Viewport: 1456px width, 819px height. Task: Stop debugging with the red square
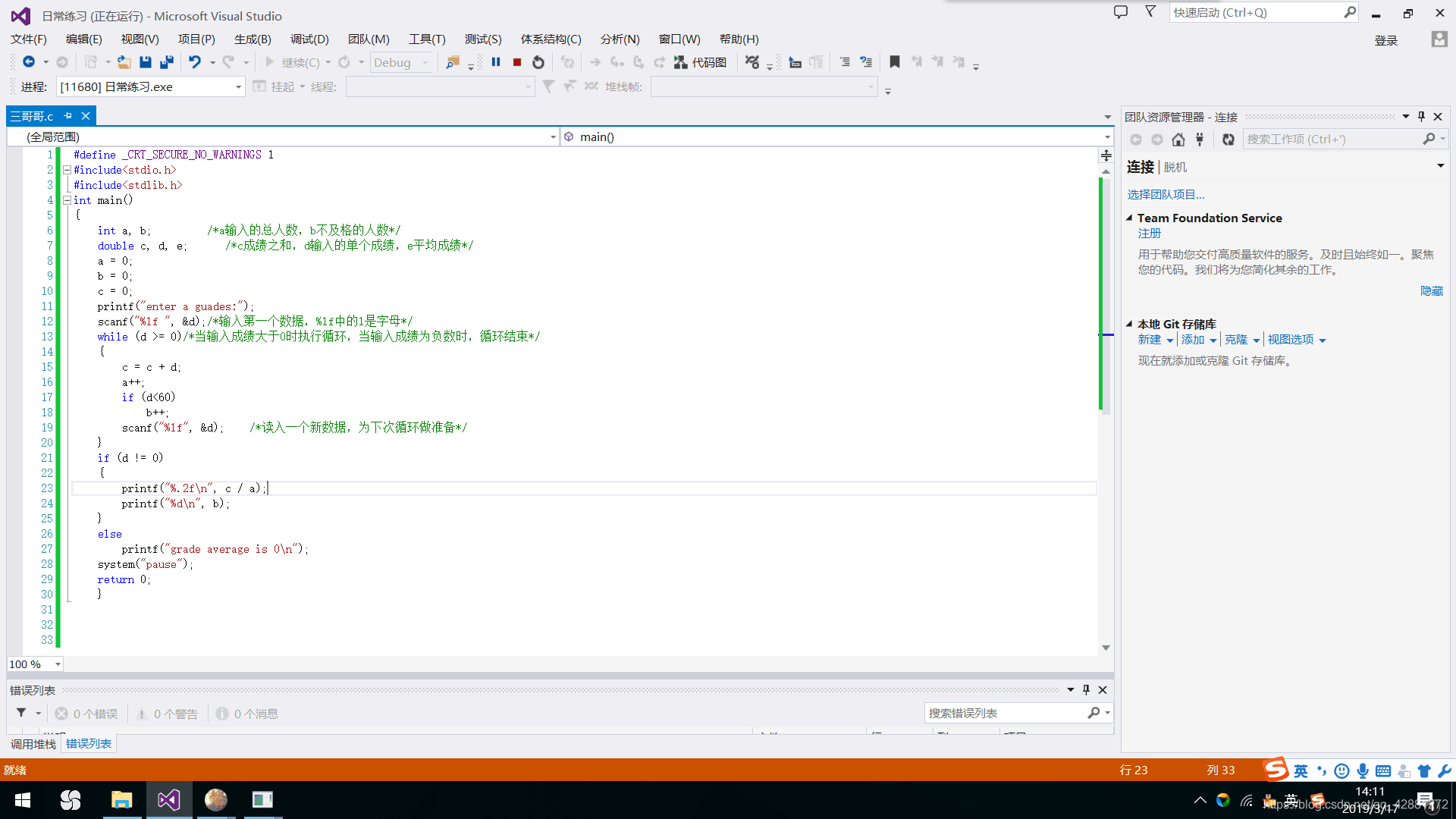pyautogui.click(x=517, y=62)
